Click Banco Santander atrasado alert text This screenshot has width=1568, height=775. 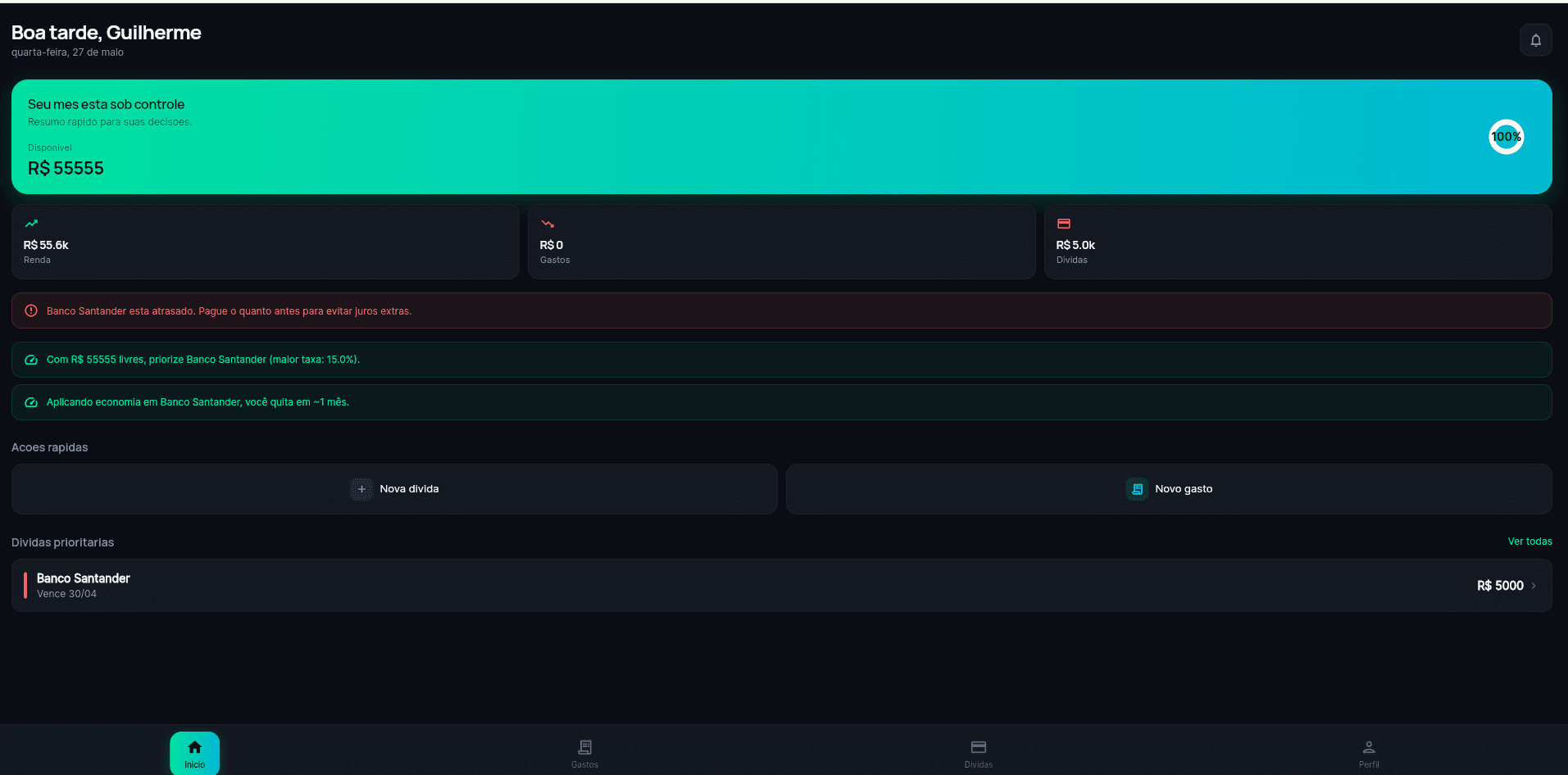[229, 311]
